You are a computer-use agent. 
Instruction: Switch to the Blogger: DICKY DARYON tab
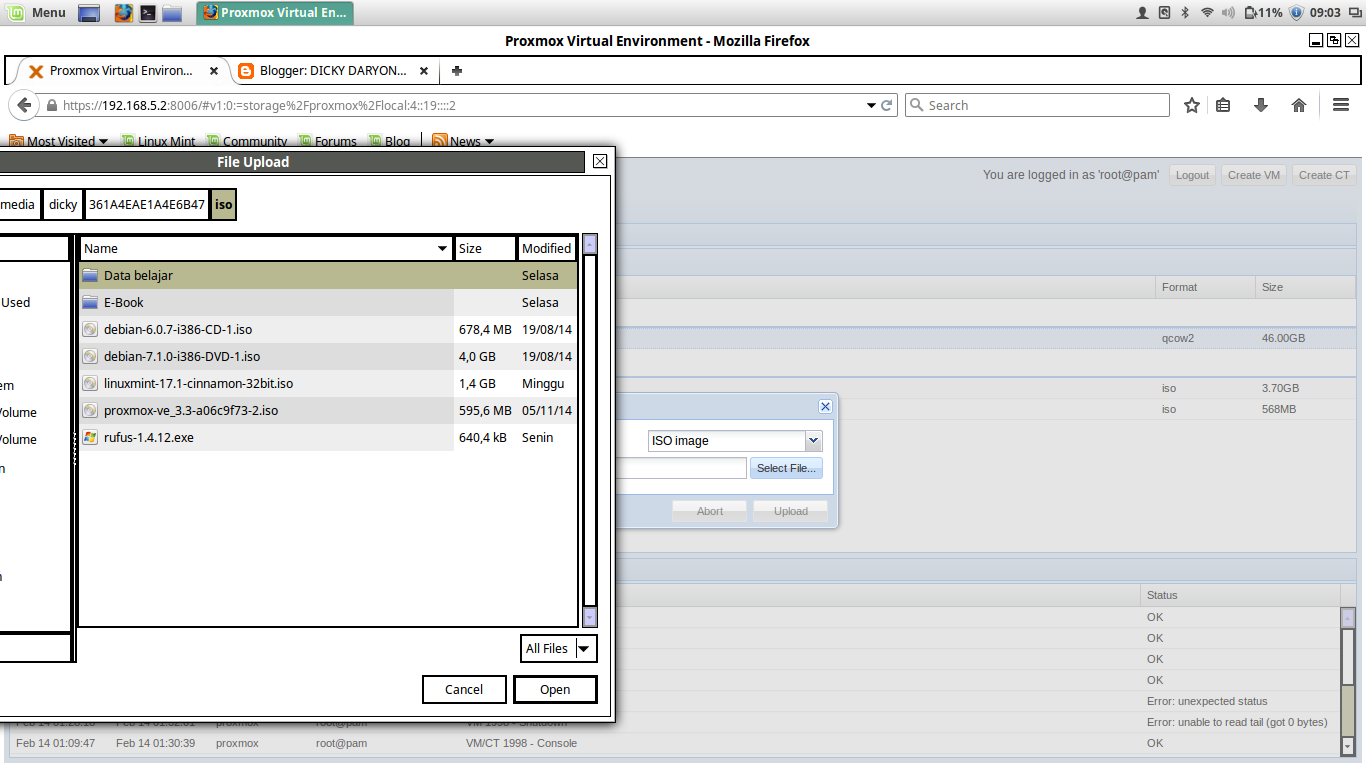pyautogui.click(x=333, y=71)
